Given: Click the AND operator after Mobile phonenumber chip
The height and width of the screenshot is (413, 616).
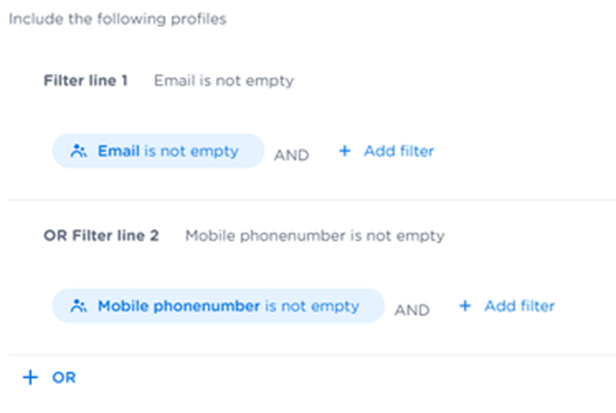Looking at the screenshot, I should [x=411, y=310].
